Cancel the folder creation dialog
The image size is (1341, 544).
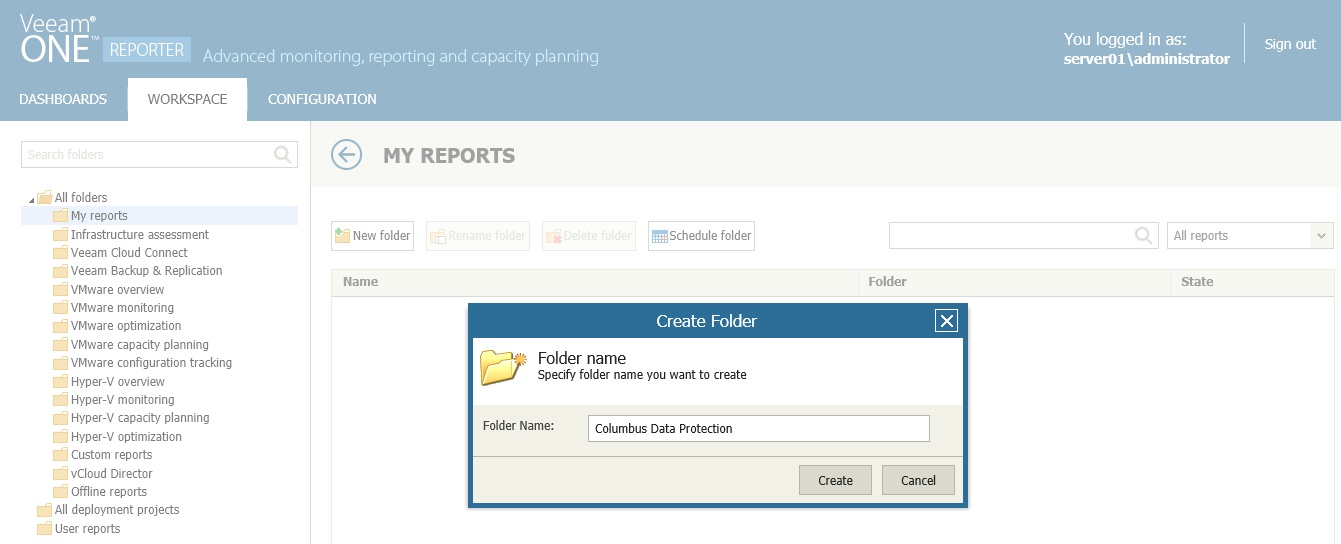pos(918,480)
